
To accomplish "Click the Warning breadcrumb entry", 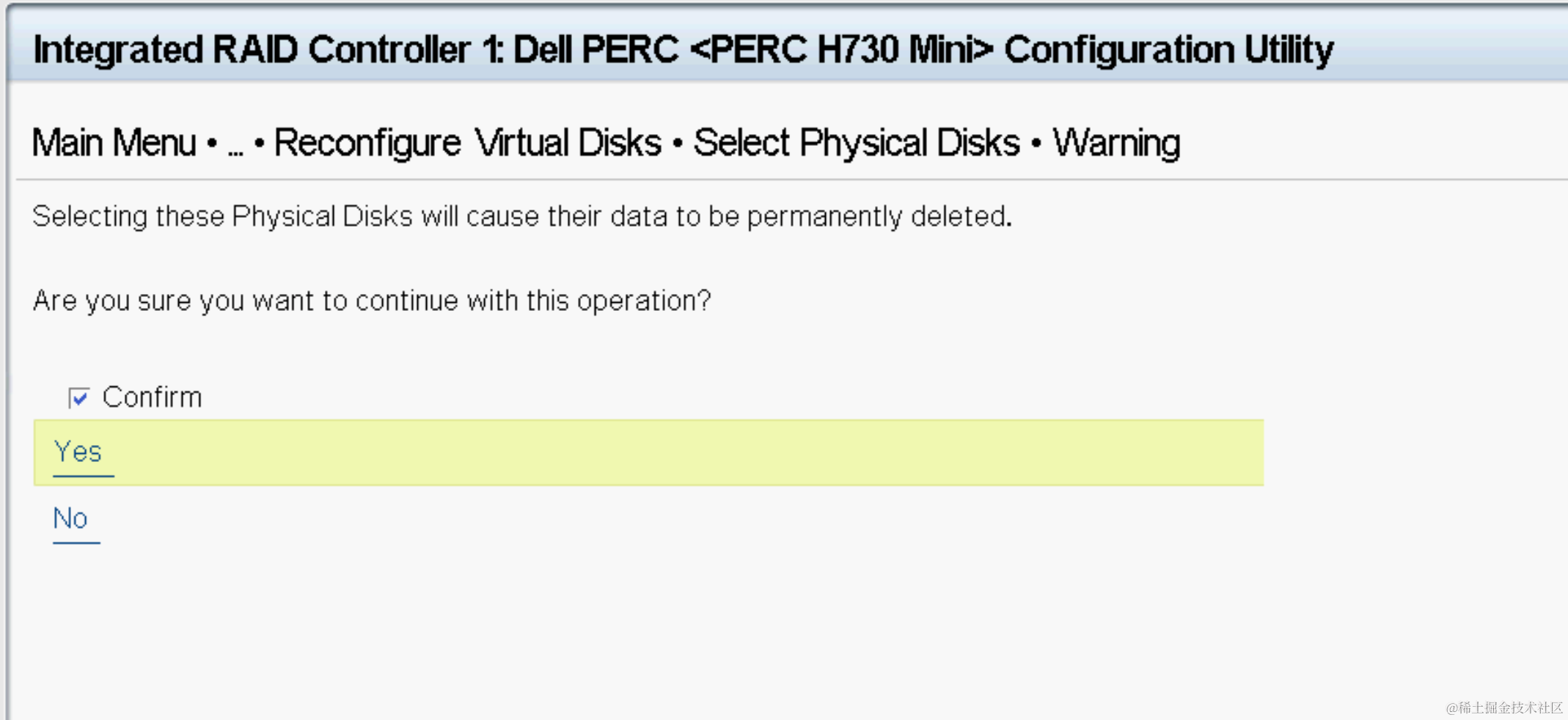I will (1117, 142).
